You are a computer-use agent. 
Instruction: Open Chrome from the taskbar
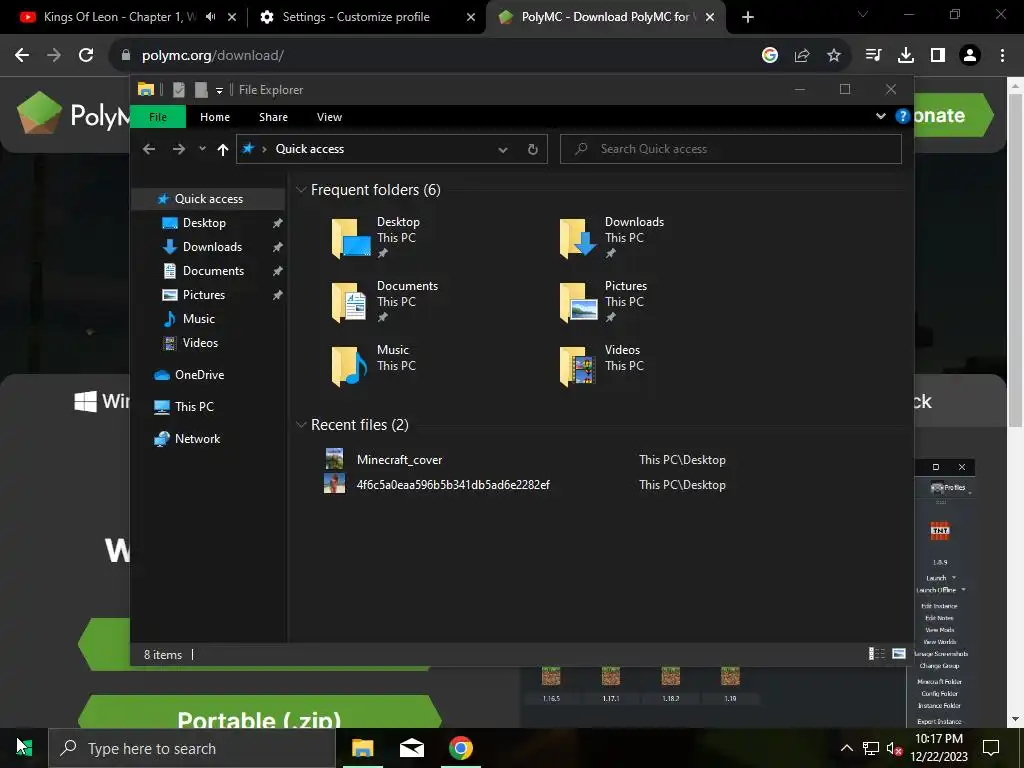(x=461, y=748)
